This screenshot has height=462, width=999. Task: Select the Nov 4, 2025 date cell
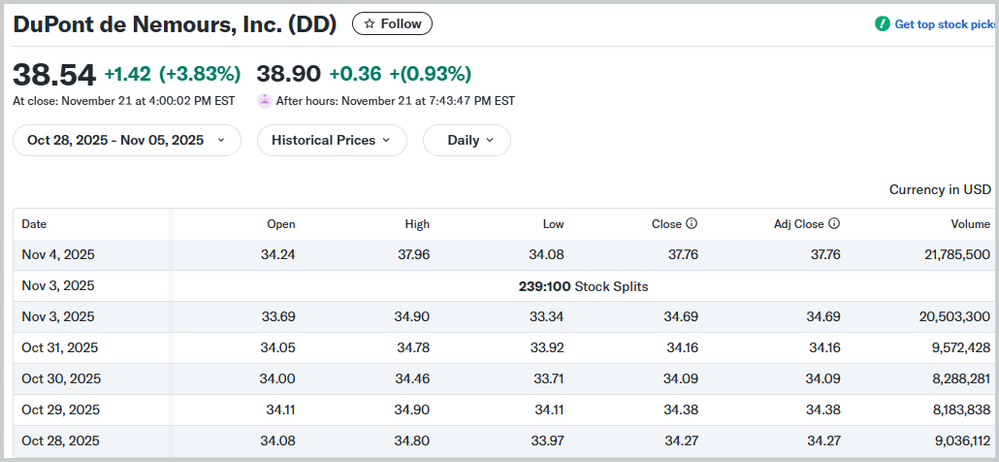click(x=58, y=255)
